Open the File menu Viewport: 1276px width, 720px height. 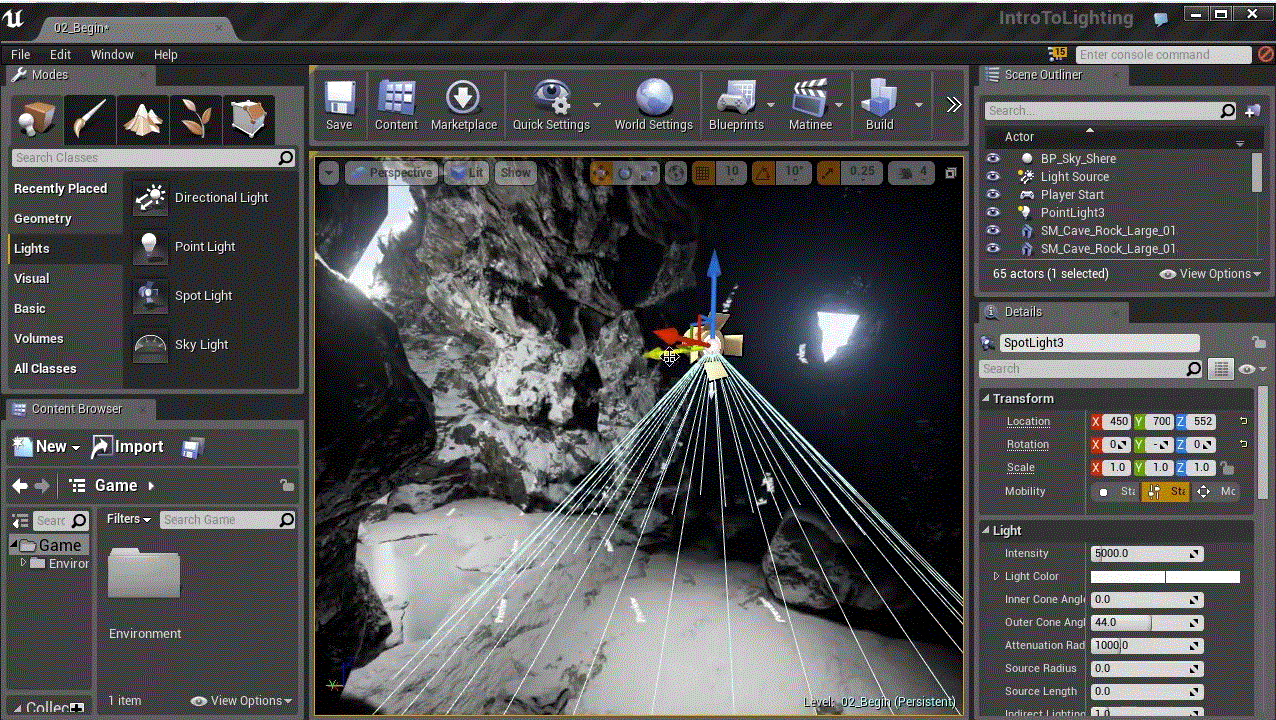[x=20, y=55]
